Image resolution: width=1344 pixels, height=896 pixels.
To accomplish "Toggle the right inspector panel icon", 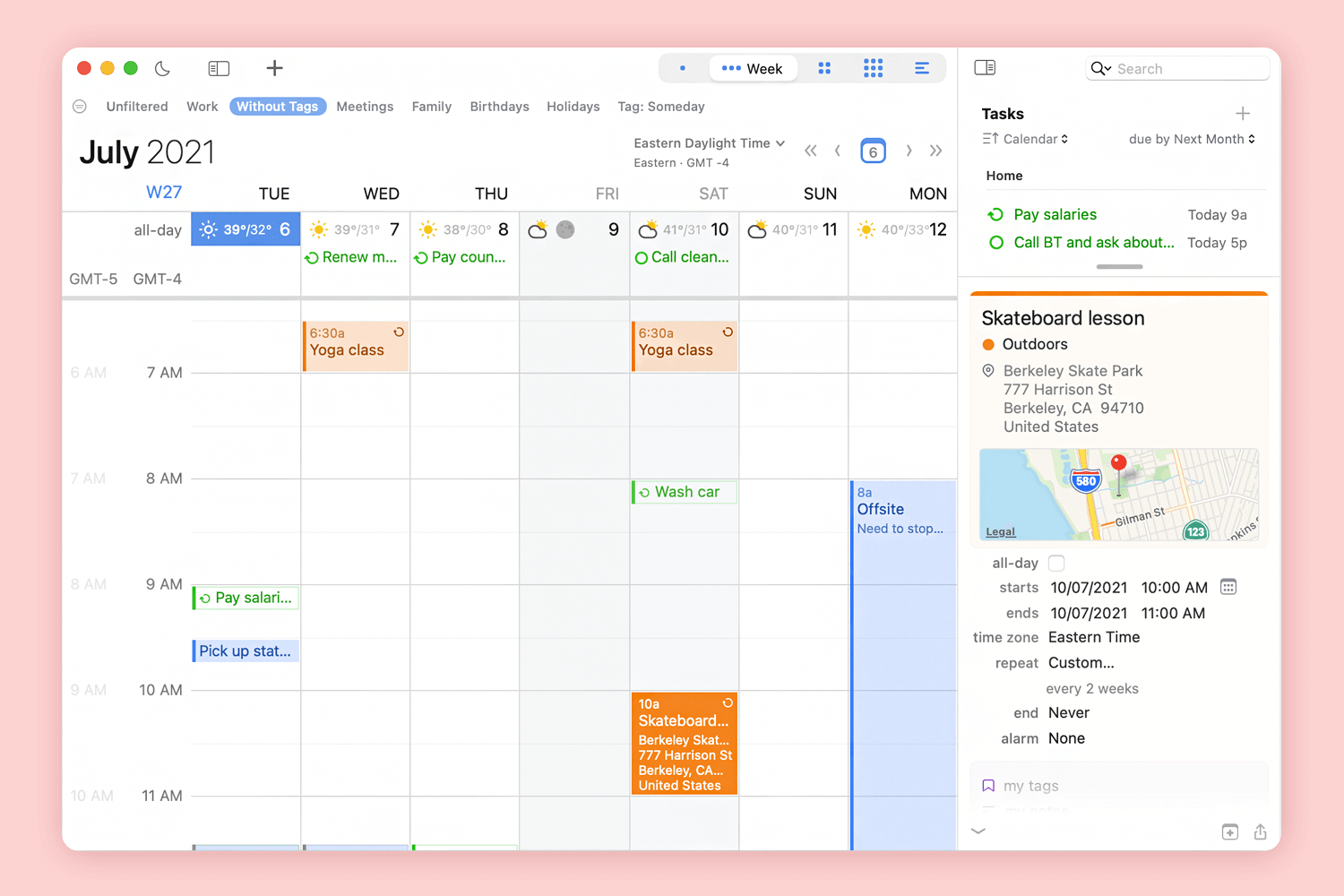I will tap(985, 68).
